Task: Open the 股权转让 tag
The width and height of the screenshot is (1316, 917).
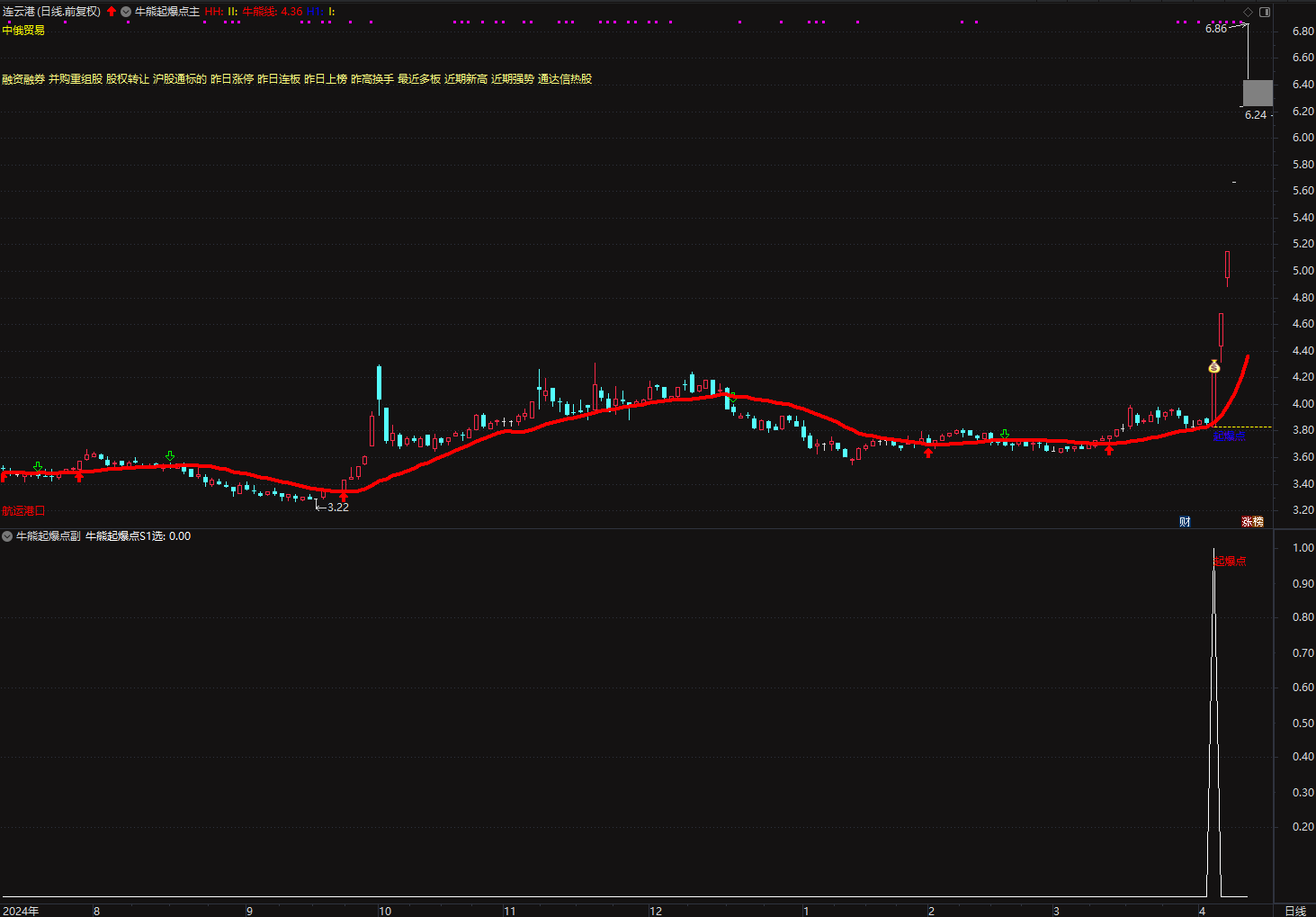Action: click(x=128, y=79)
